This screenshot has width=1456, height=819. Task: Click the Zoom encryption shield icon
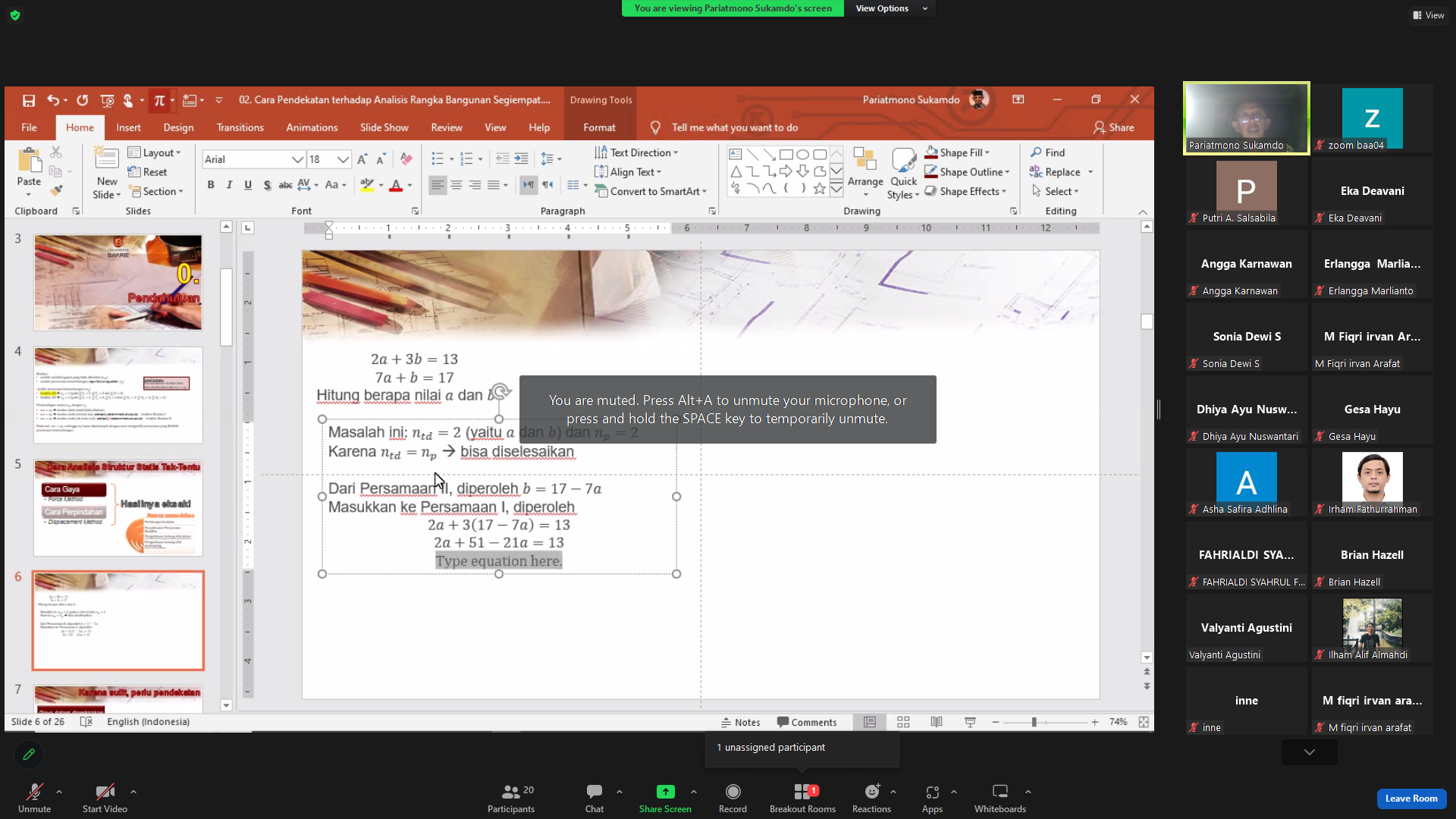coord(15,15)
